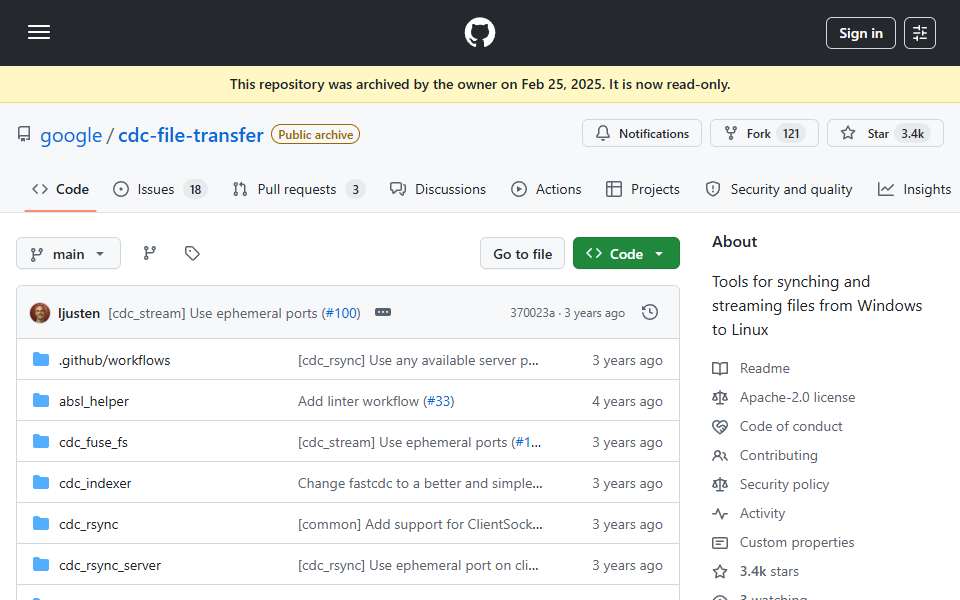Open the Insights tab
Image resolution: width=960 pixels, height=600 pixels.
(x=914, y=189)
